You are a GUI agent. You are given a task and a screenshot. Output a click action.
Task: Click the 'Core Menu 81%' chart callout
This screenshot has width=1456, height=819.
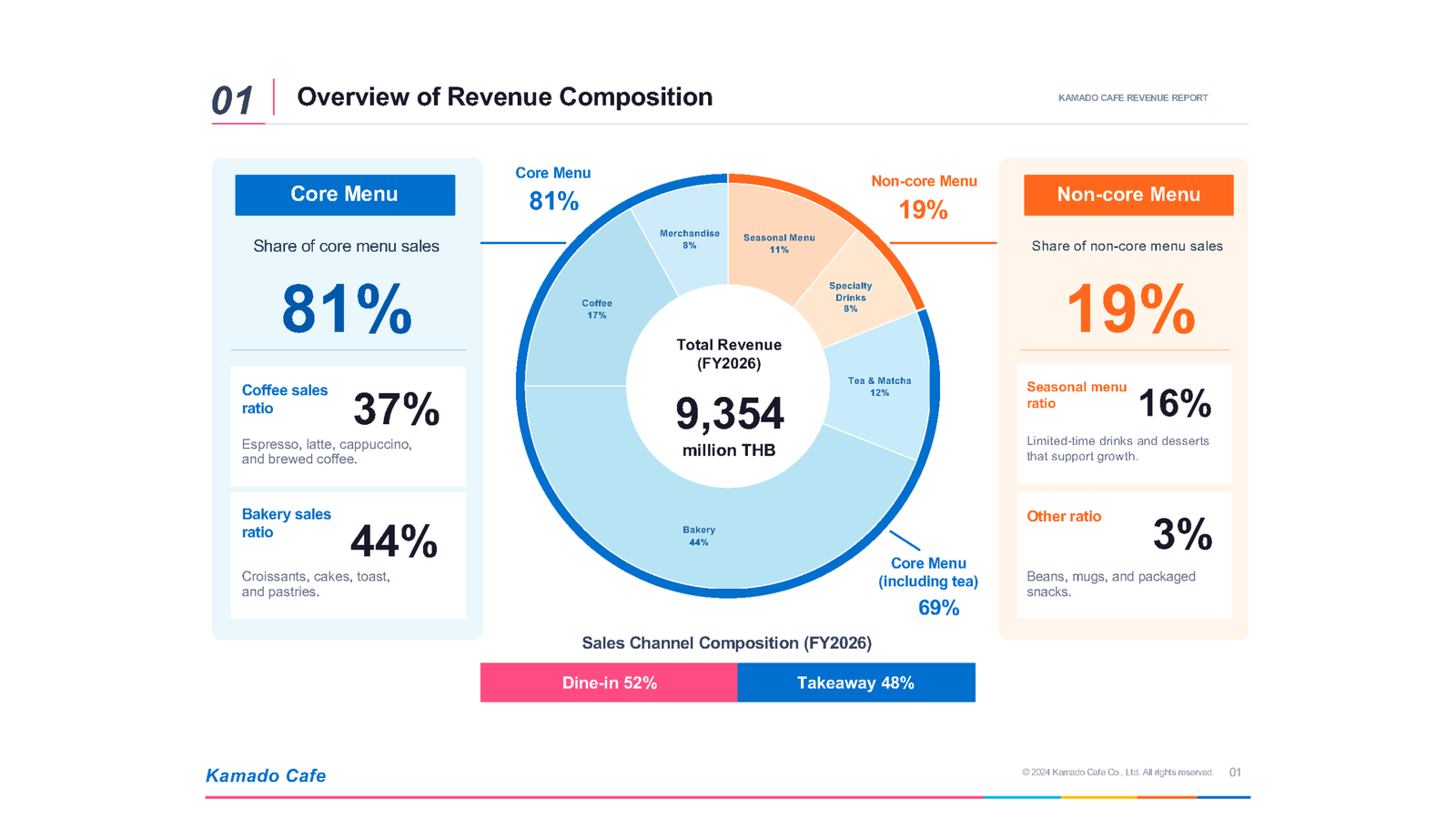pyautogui.click(x=553, y=189)
